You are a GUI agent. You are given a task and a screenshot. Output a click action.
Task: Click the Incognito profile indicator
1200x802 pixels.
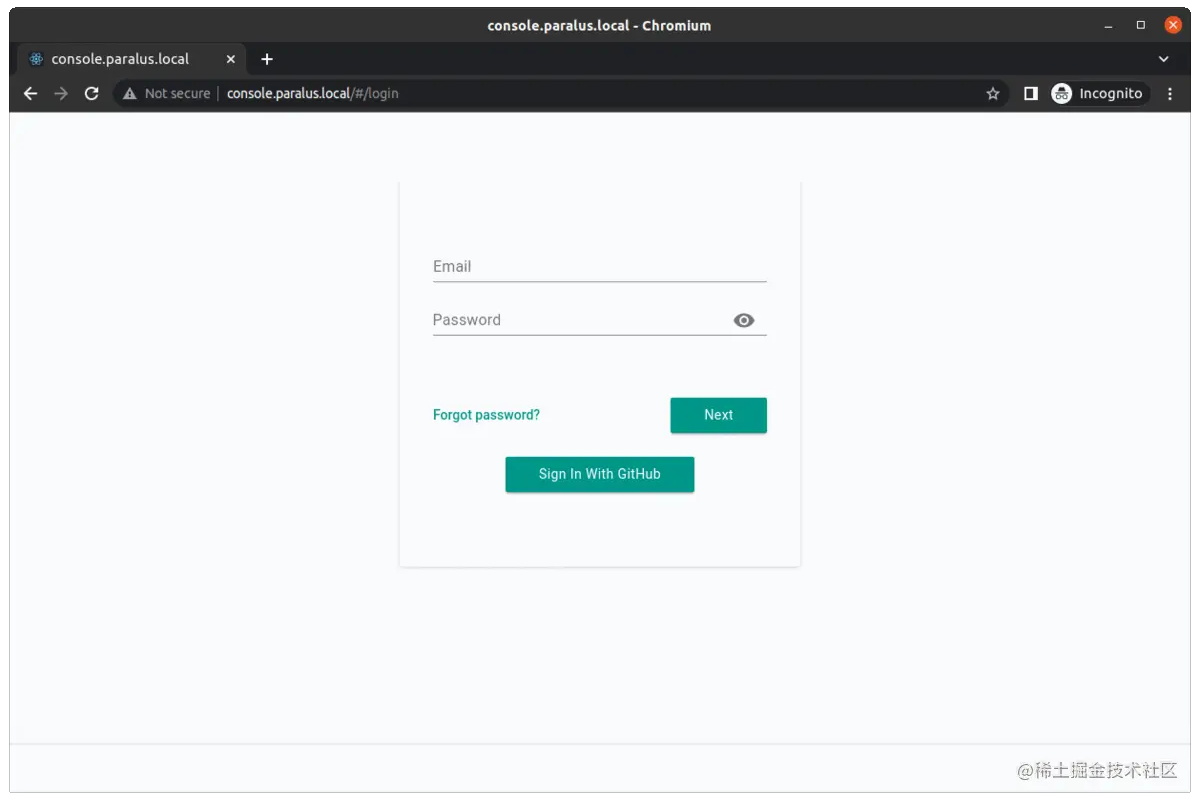tap(1098, 93)
